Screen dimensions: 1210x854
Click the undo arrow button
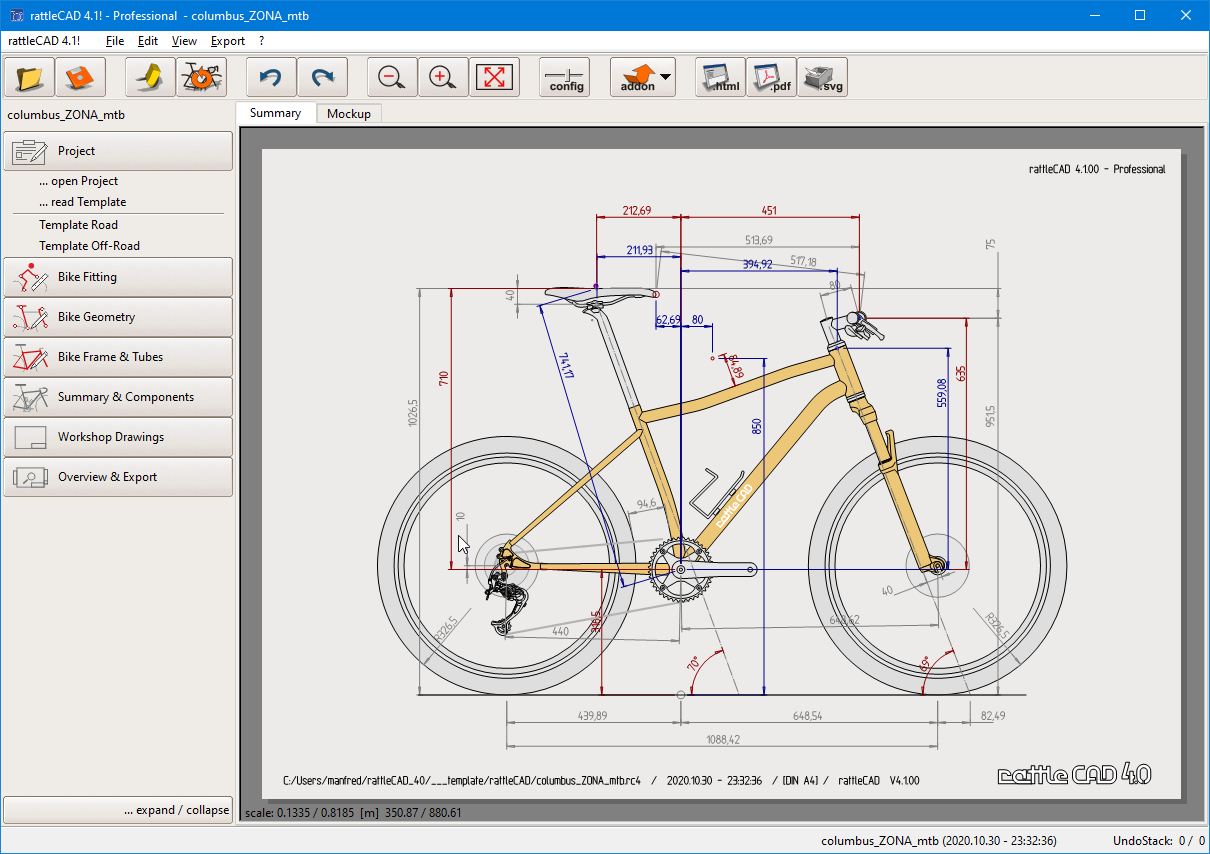[272, 77]
